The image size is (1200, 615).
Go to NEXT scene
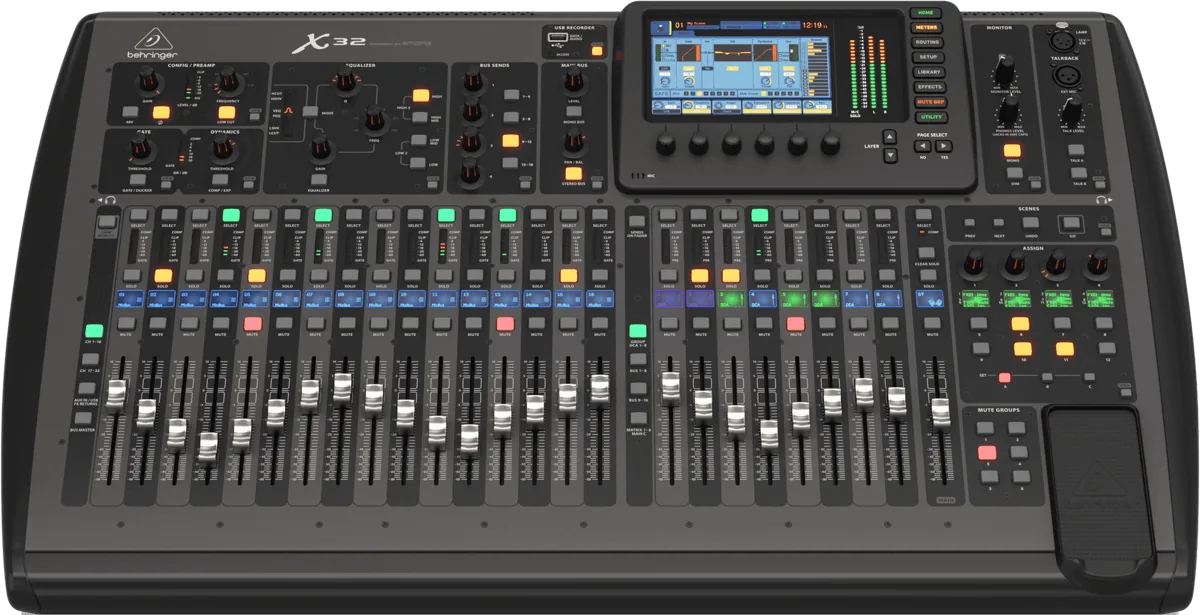(x=999, y=223)
